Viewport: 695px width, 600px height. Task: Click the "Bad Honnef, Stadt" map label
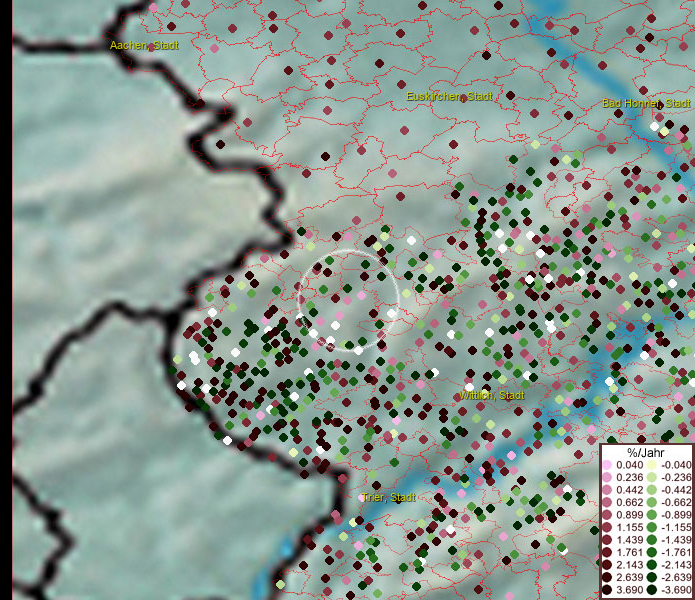646,103
